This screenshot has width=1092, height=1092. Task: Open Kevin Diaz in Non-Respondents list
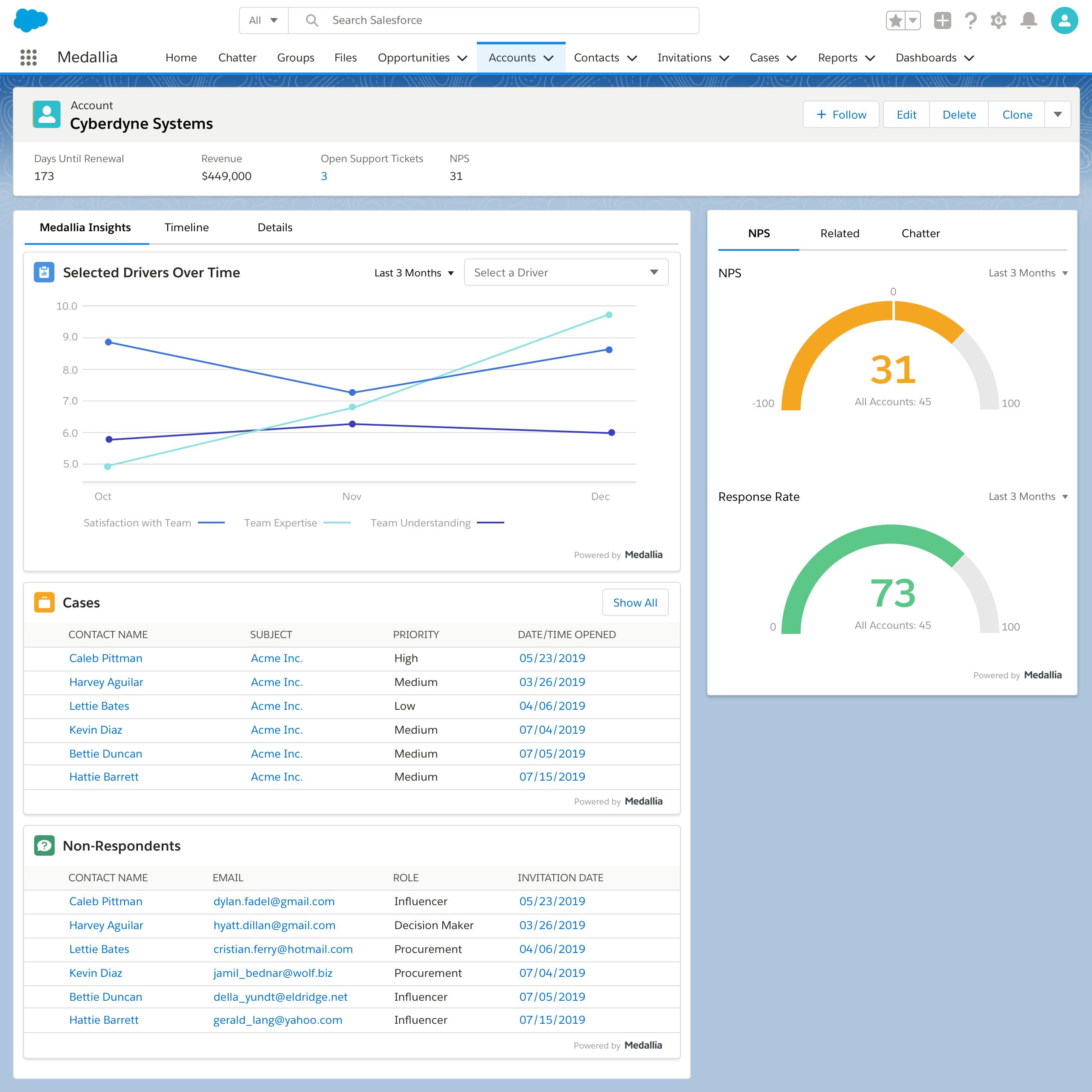[96, 973]
